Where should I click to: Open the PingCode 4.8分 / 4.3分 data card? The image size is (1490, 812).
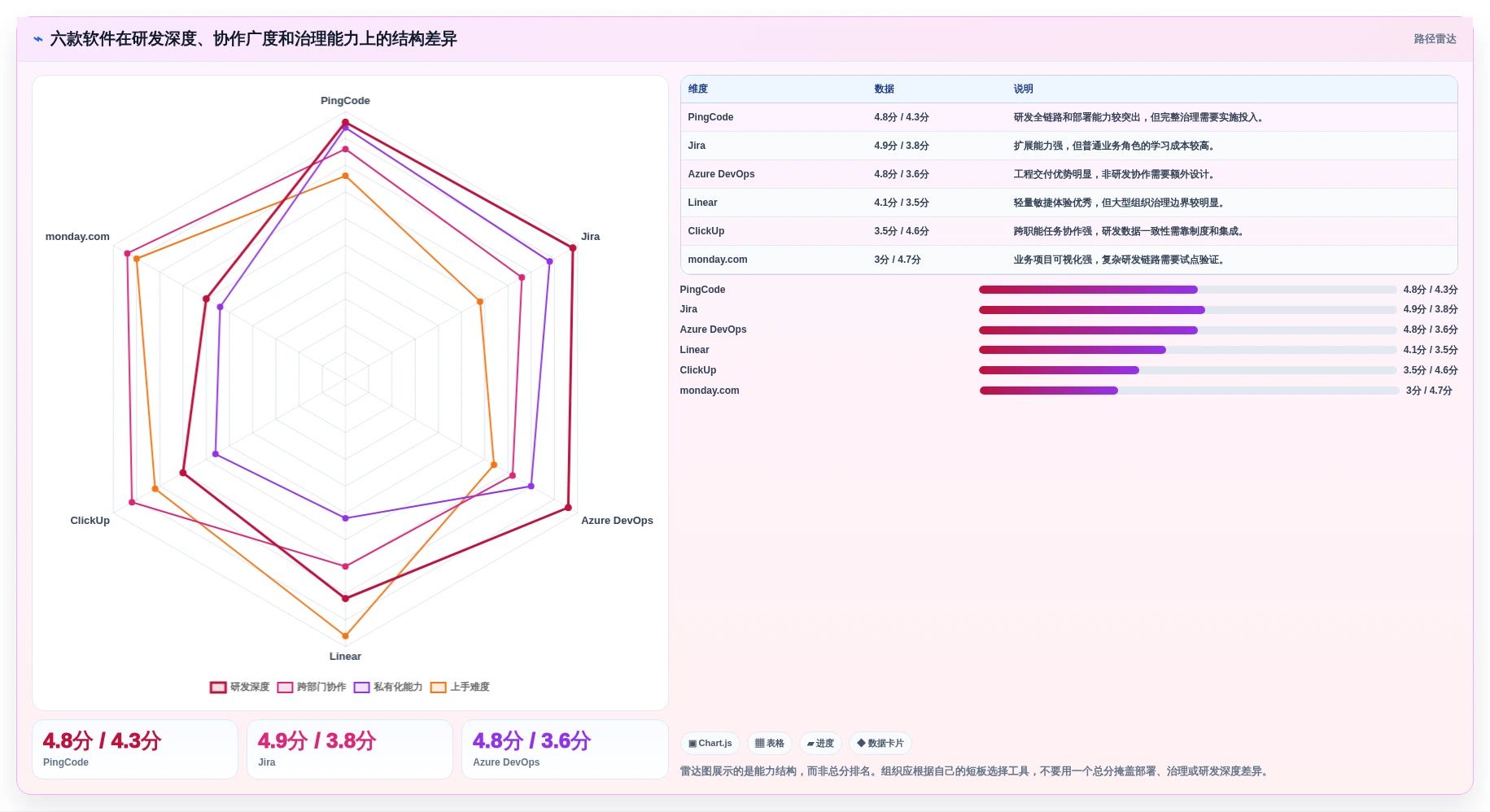coord(135,749)
